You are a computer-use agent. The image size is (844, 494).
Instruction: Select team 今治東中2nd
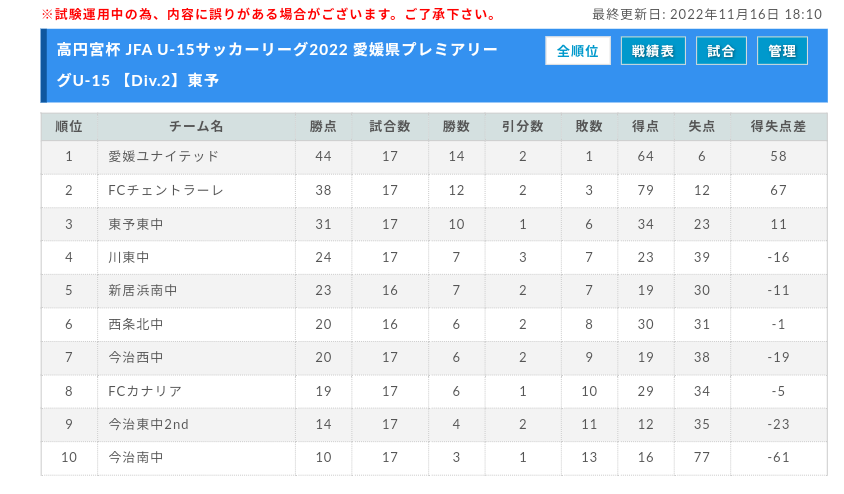pos(148,424)
